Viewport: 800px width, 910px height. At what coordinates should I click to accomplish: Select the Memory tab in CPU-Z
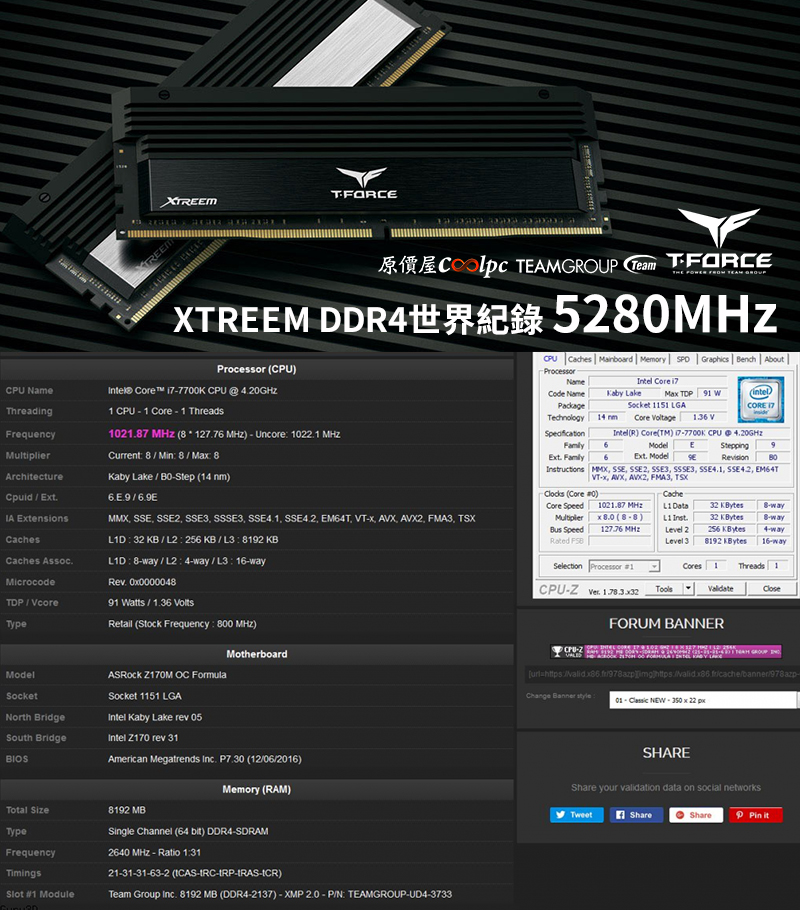pos(653,360)
